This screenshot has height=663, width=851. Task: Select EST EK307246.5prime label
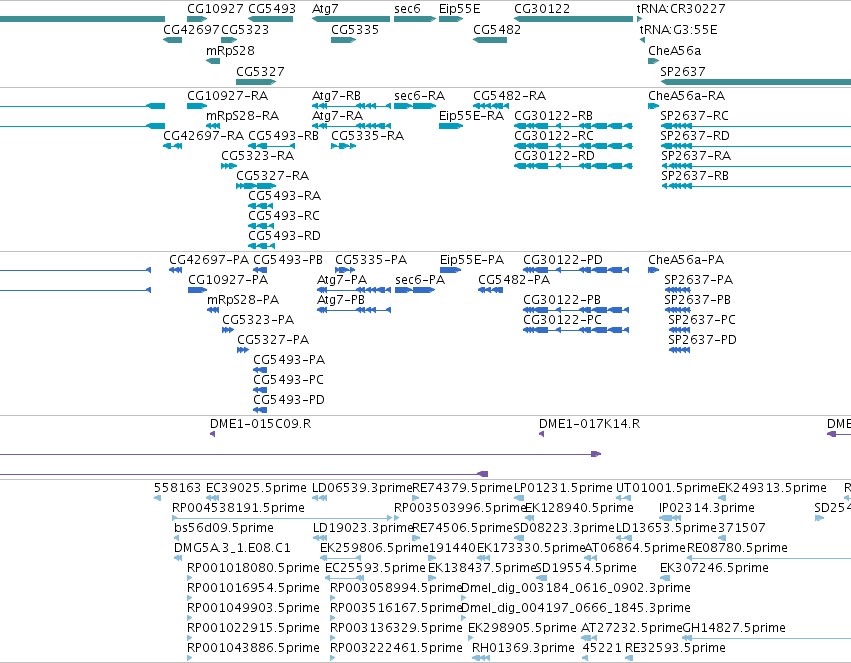point(714,569)
